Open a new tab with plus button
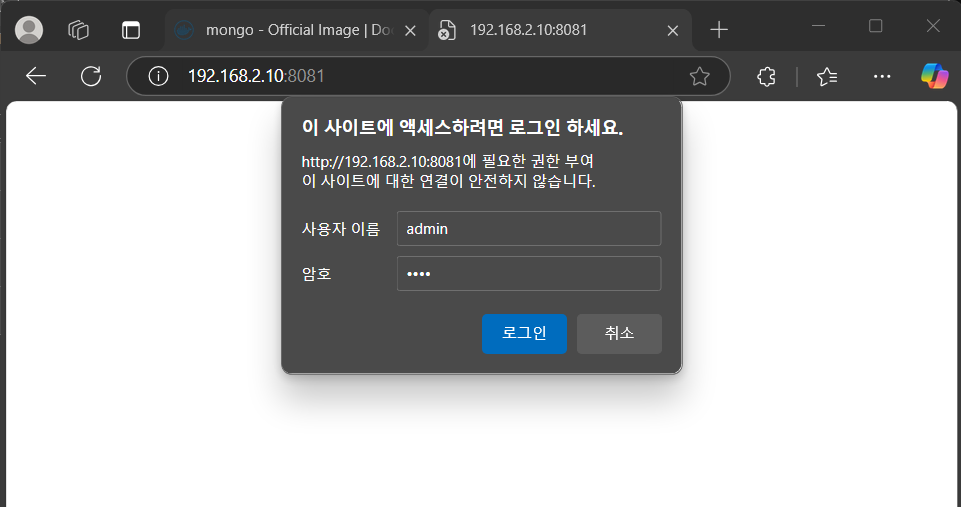This screenshot has height=507, width=961. [x=719, y=29]
